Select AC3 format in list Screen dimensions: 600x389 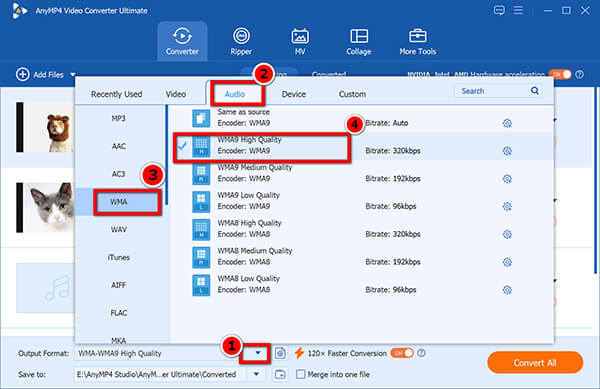point(119,174)
